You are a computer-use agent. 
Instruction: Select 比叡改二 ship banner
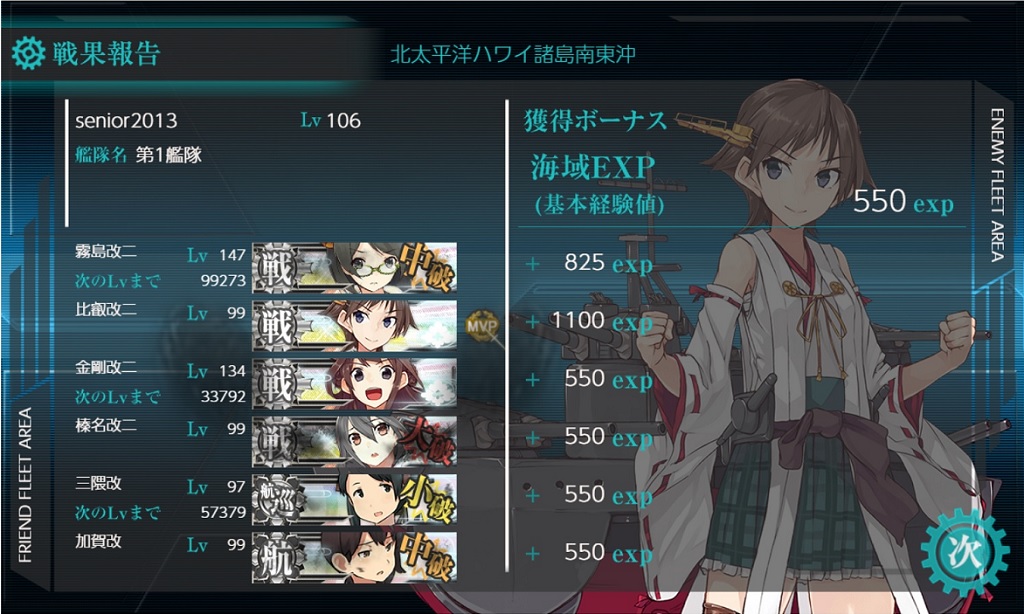point(355,325)
